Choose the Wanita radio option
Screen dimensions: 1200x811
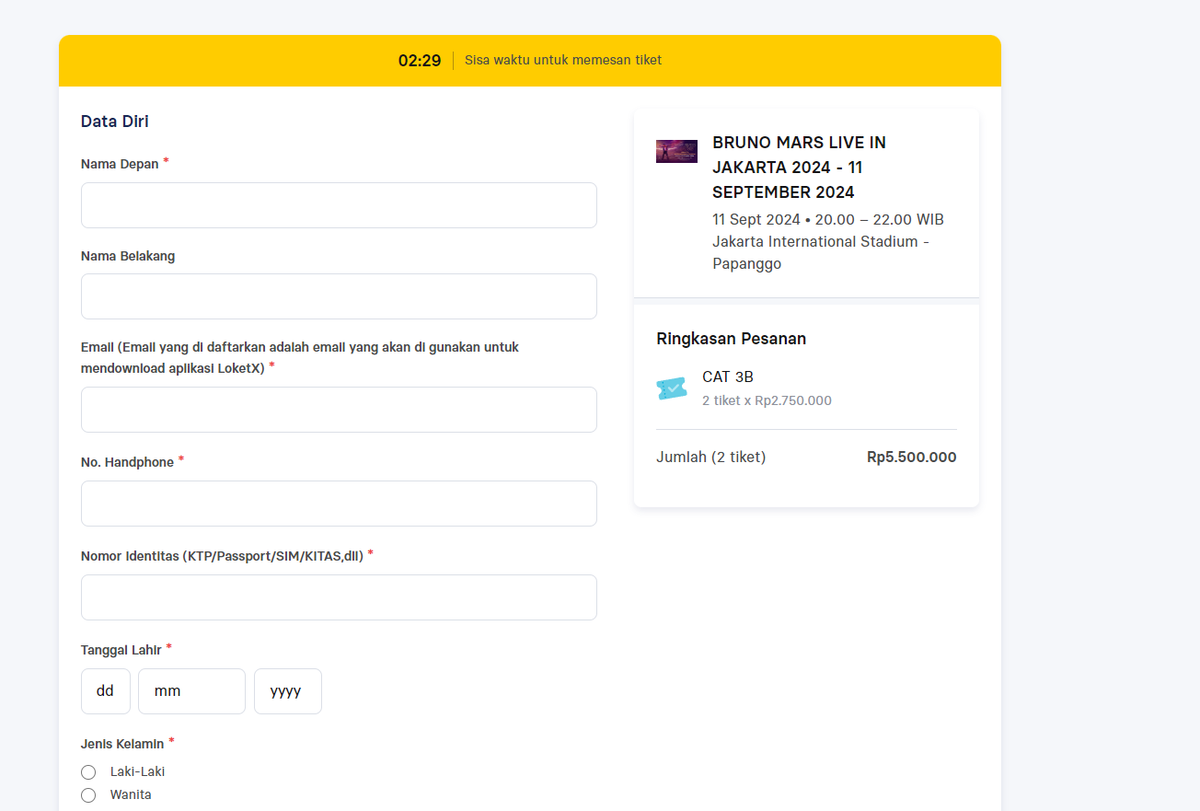(x=88, y=795)
